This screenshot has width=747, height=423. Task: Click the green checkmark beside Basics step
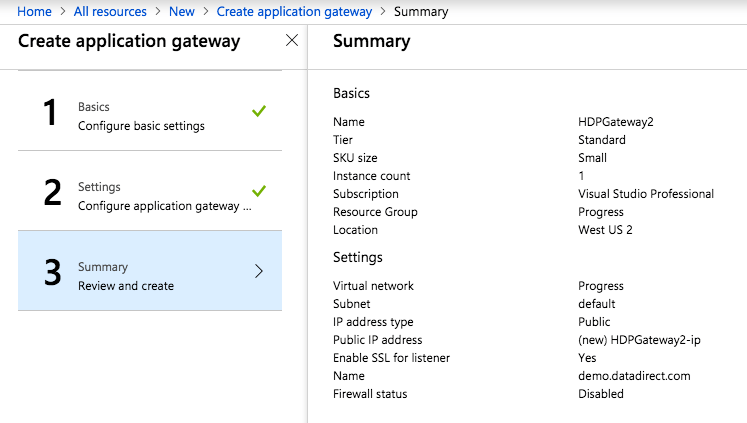pyautogui.click(x=259, y=111)
